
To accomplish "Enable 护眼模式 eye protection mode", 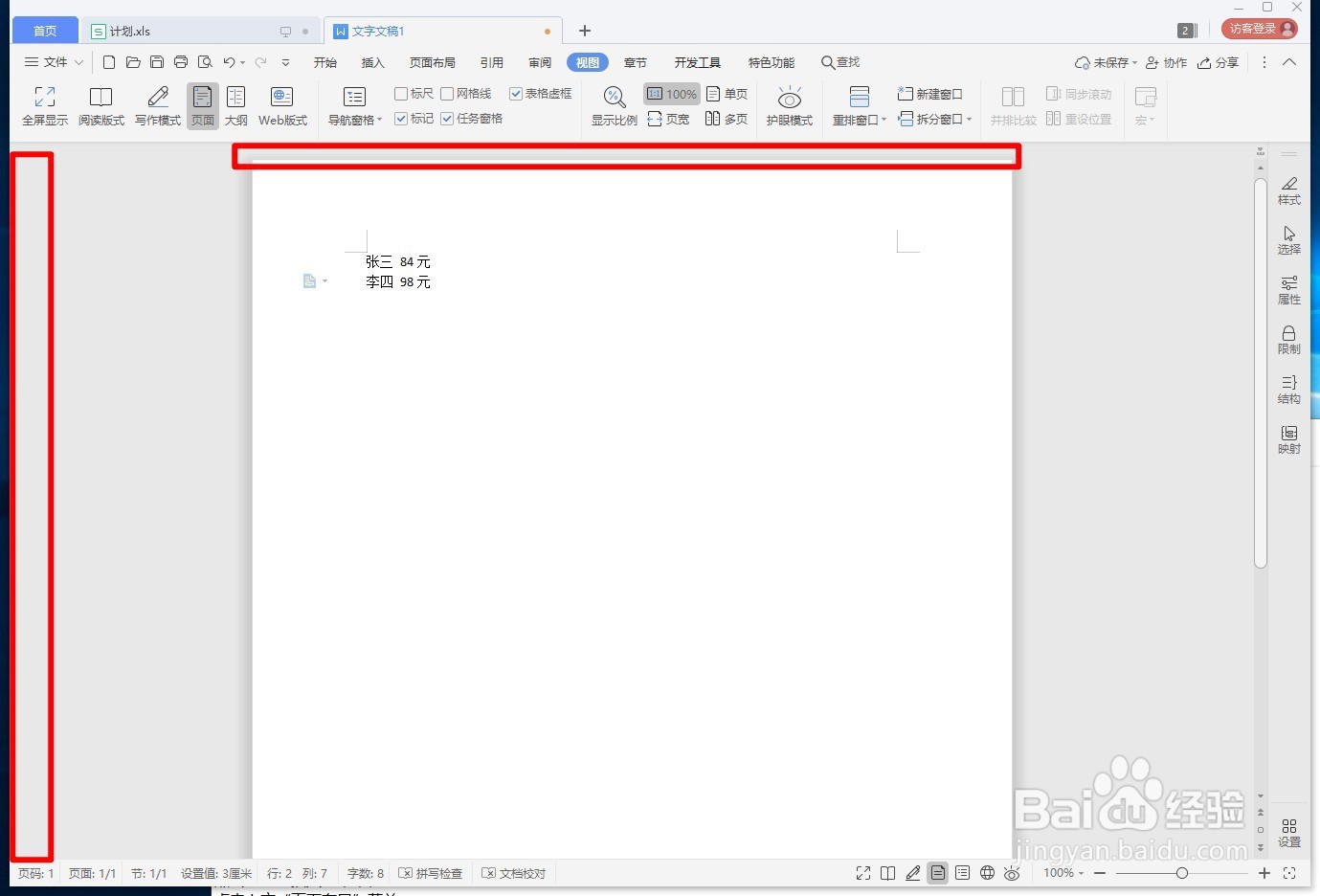I will [x=788, y=105].
